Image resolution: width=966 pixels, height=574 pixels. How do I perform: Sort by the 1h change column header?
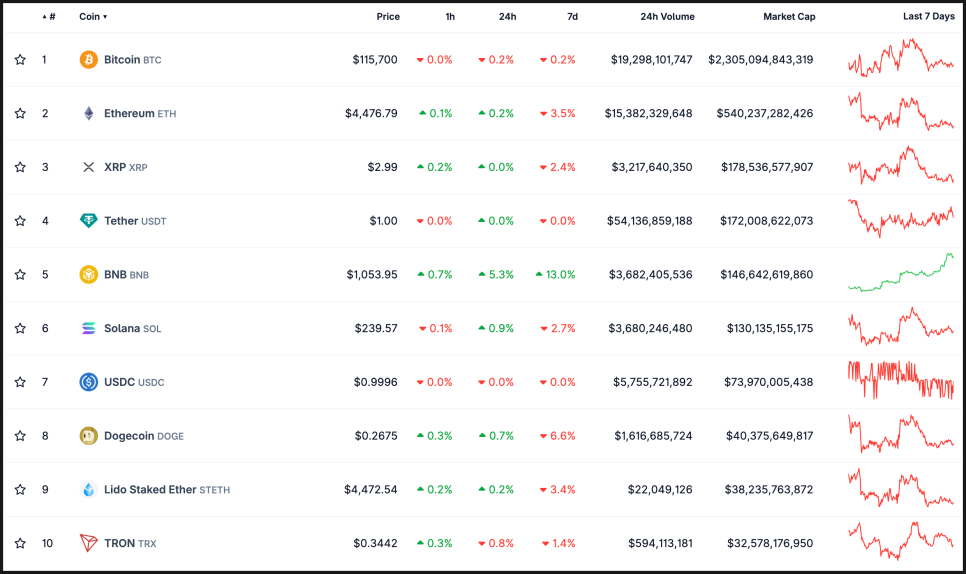pos(450,17)
